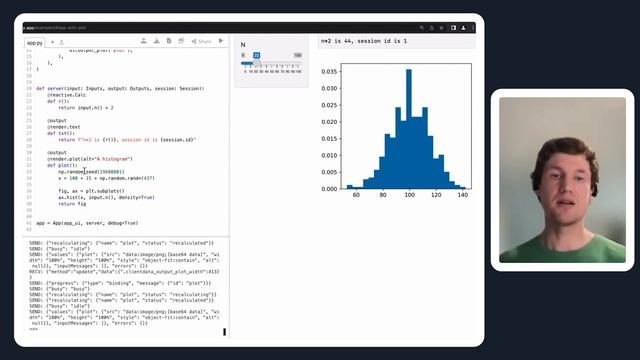Run the app with the play button
The image size is (640, 360).
[x=221, y=41]
